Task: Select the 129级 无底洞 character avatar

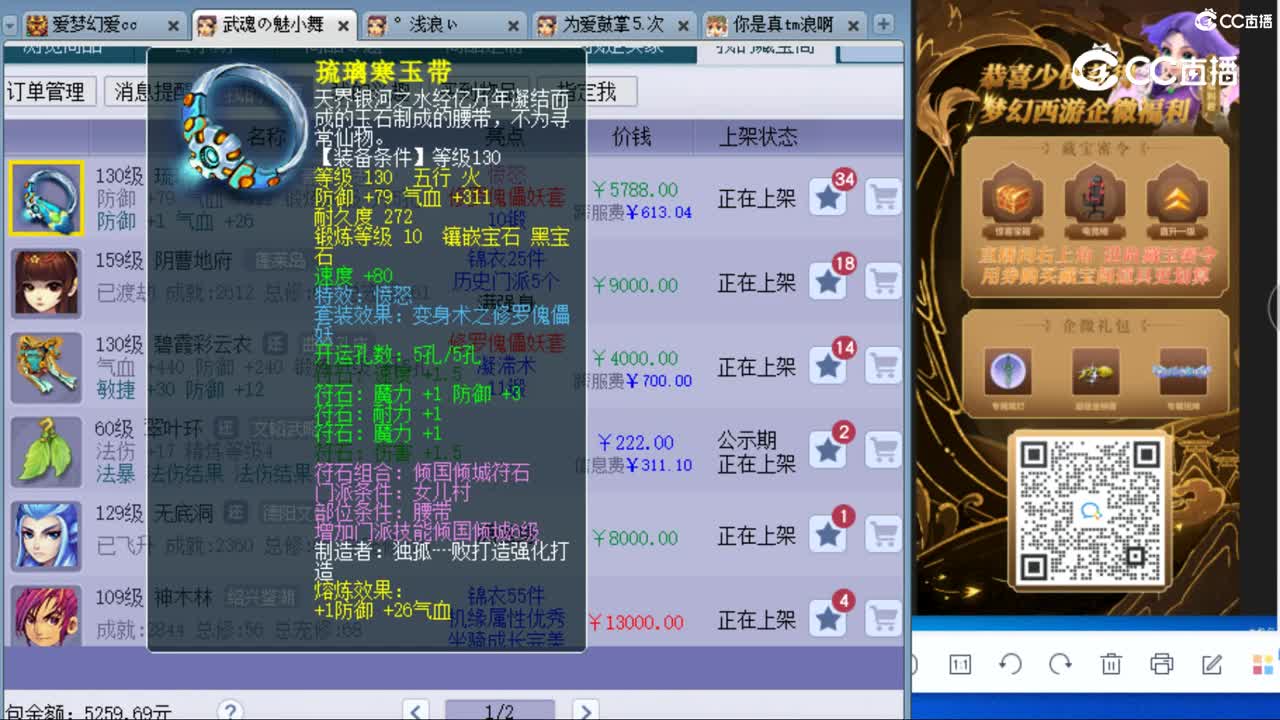Action: coord(46,535)
